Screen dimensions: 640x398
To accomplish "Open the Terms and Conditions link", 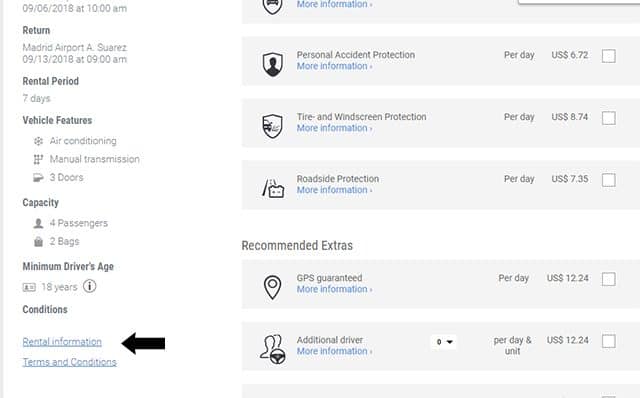I will click(x=69, y=362).
